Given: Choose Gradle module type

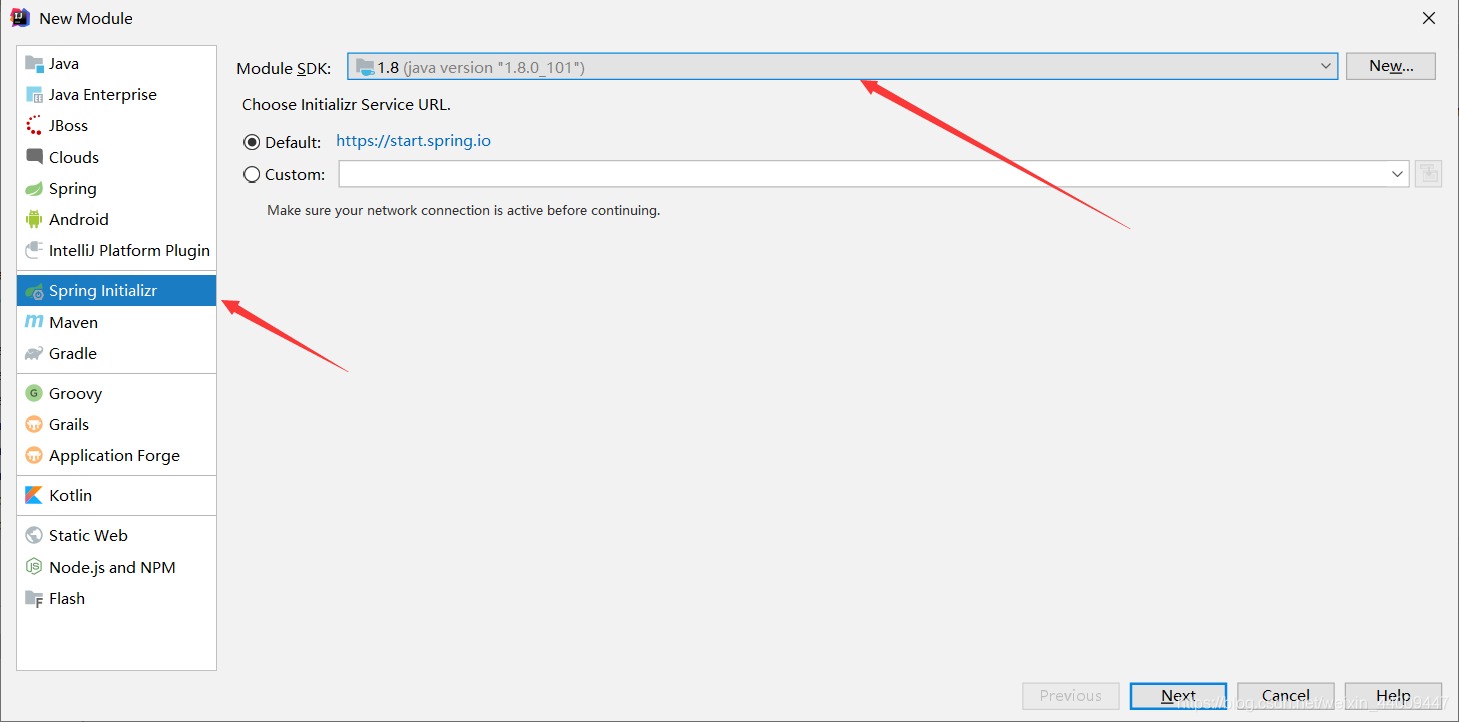Looking at the screenshot, I should pyautogui.click(x=116, y=353).
